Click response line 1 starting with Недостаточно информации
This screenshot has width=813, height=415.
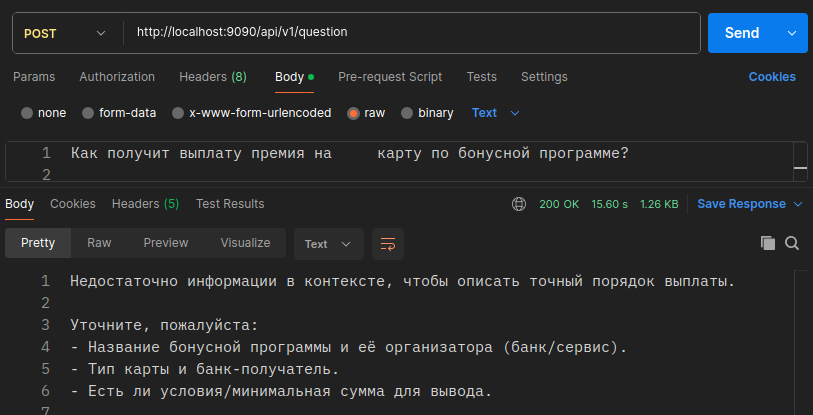(403, 282)
